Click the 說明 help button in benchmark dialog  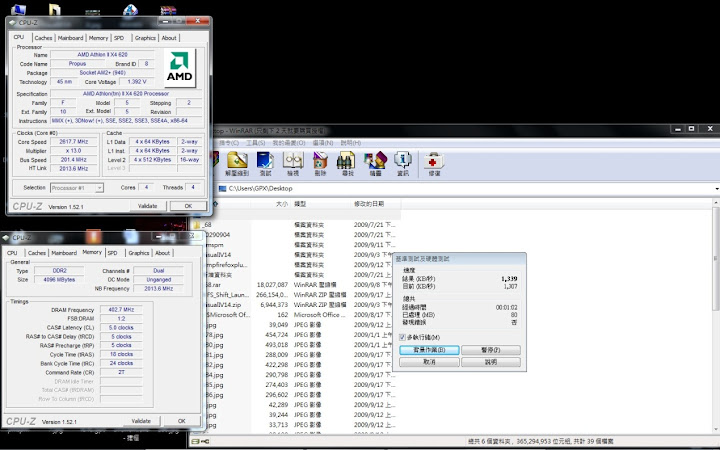[491, 362]
